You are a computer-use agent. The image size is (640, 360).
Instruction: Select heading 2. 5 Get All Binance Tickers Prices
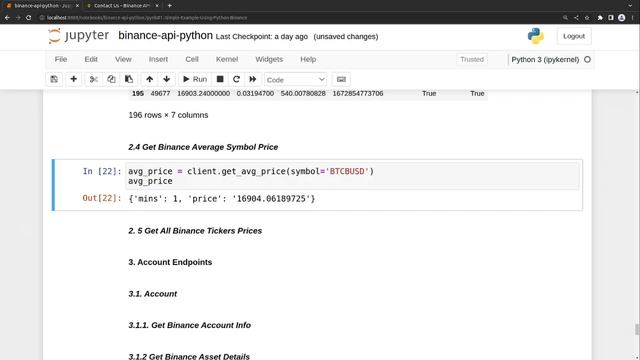click(x=195, y=231)
